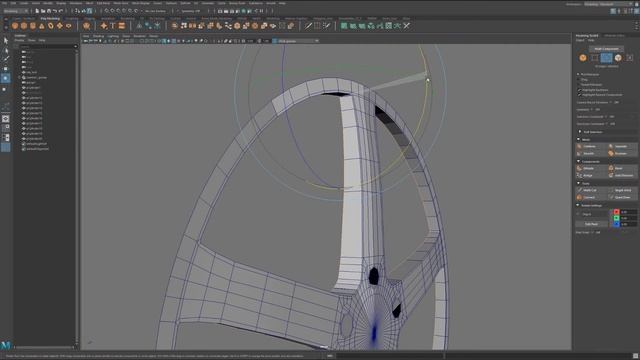This screenshot has height=360, width=640.
Task: Click the Combine button
Action: coord(591,146)
